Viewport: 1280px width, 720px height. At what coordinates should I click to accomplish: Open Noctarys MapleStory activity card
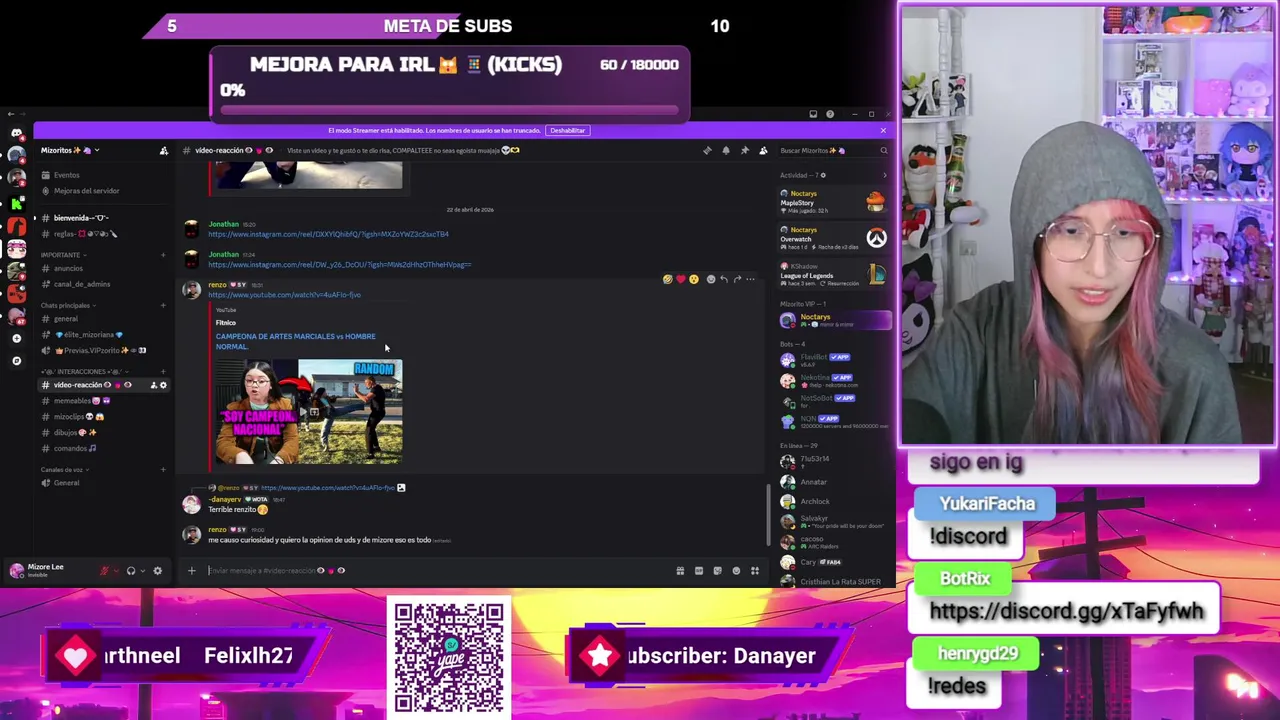(x=834, y=202)
